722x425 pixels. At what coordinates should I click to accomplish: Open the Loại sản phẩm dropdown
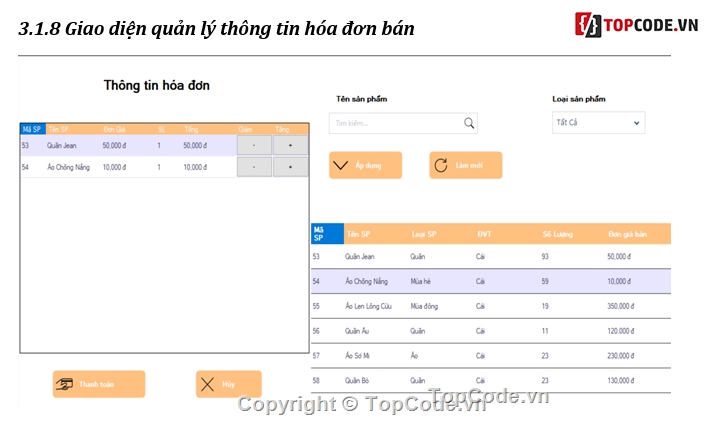(x=599, y=122)
